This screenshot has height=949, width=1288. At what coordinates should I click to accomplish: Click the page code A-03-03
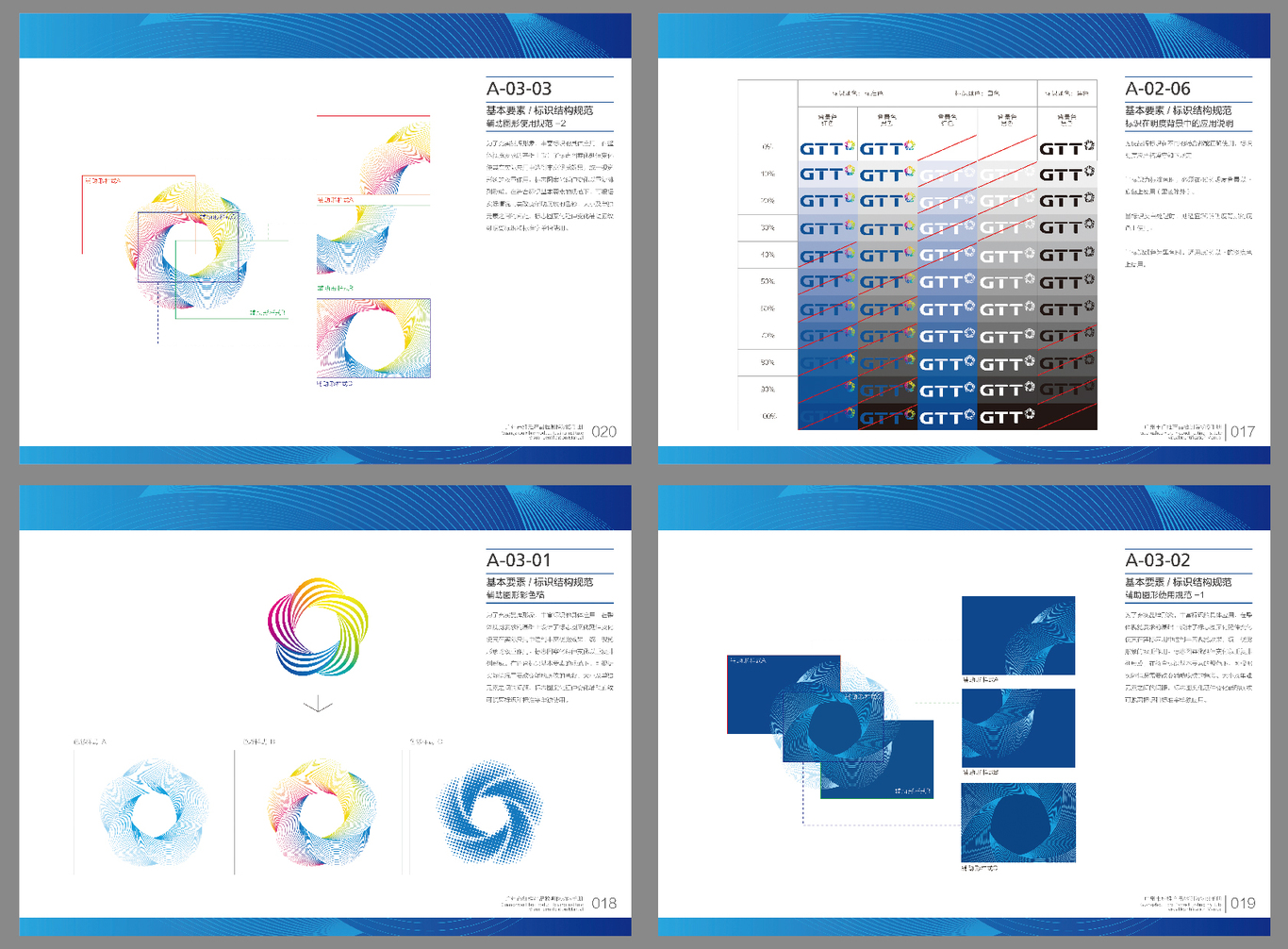coord(519,89)
